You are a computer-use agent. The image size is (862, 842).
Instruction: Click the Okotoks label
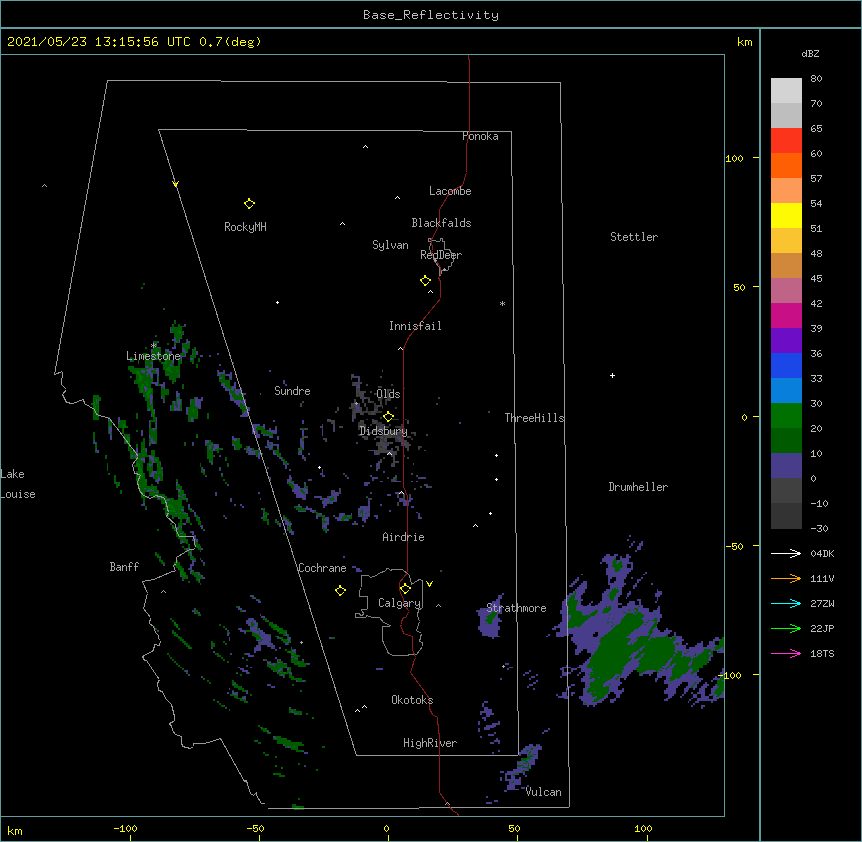coord(412,700)
